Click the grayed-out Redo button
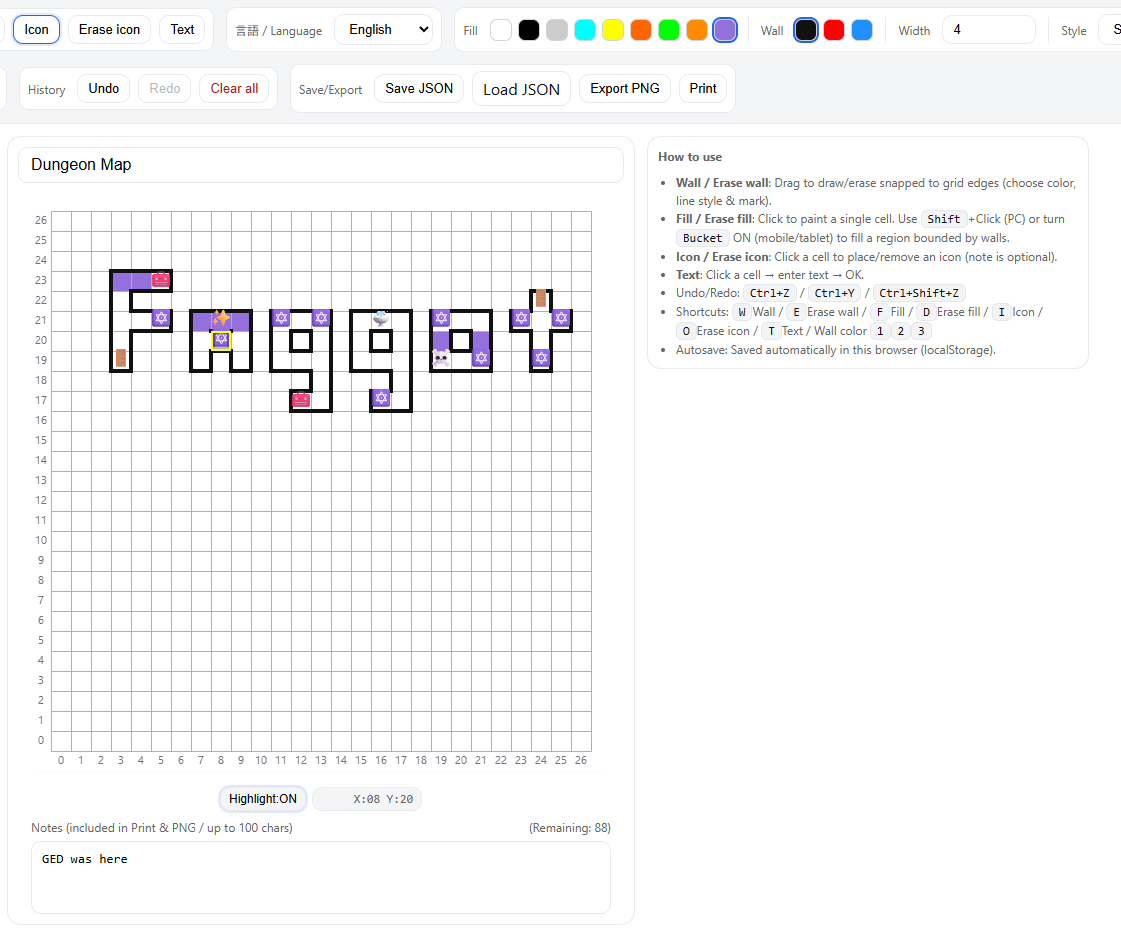Image resolution: width=1121 pixels, height=939 pixels. [164, 89]
